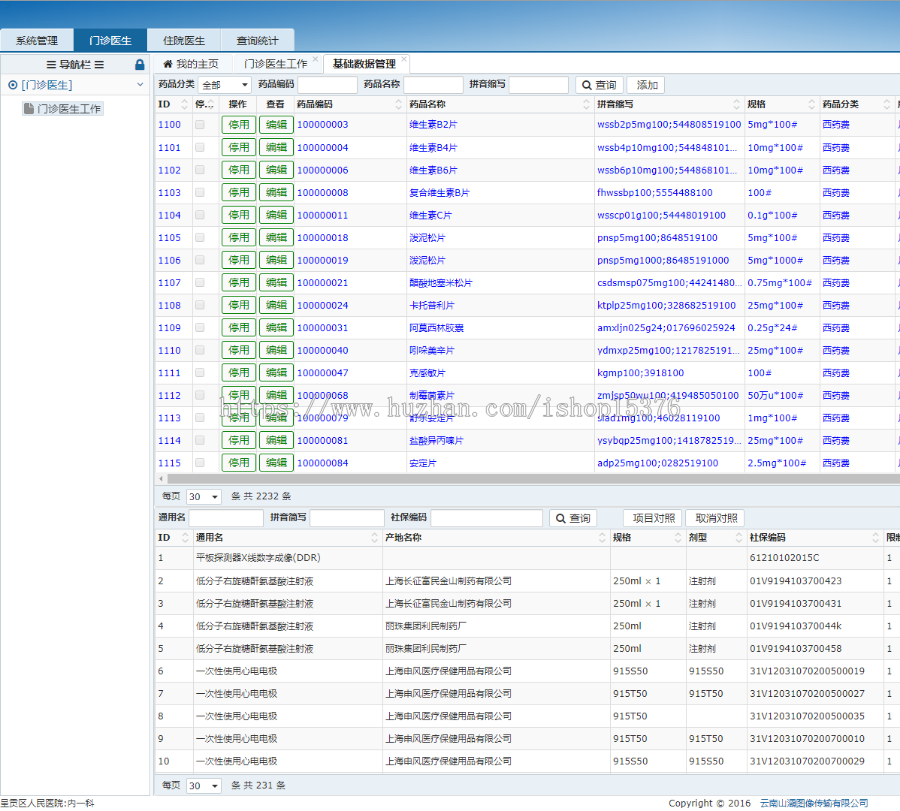The height and width of the screenshot is (811, 900).
Task: Collapse the [门诊医生] navigation section
Action: pos(140,86)
